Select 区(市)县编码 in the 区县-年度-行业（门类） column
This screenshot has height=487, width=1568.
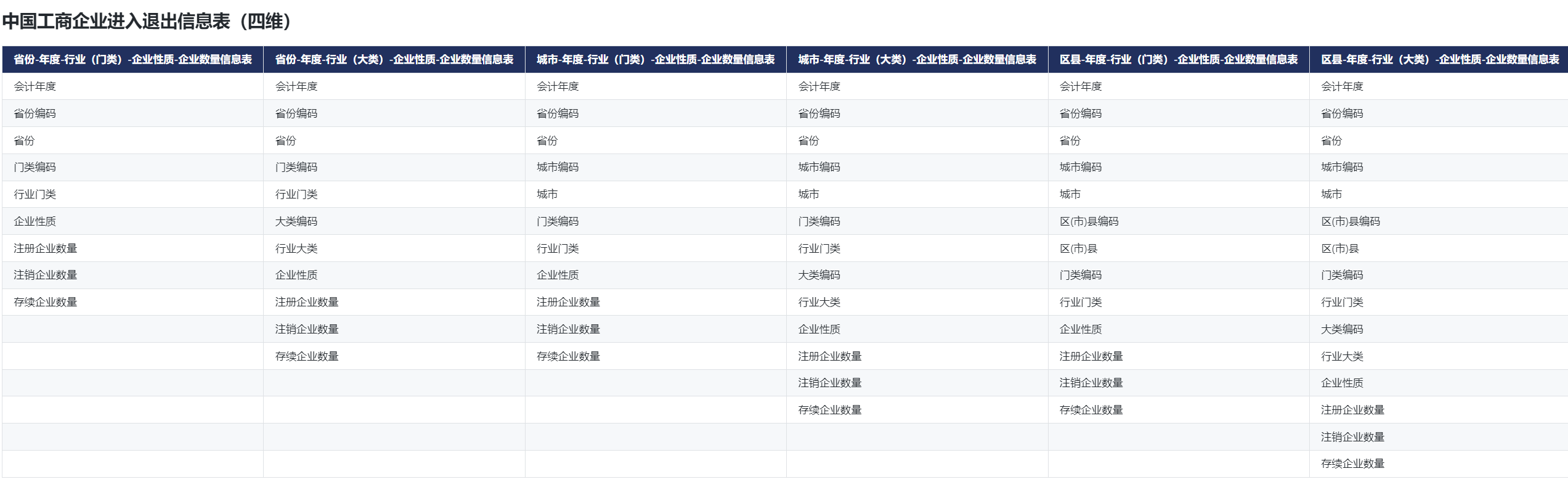1089,221
